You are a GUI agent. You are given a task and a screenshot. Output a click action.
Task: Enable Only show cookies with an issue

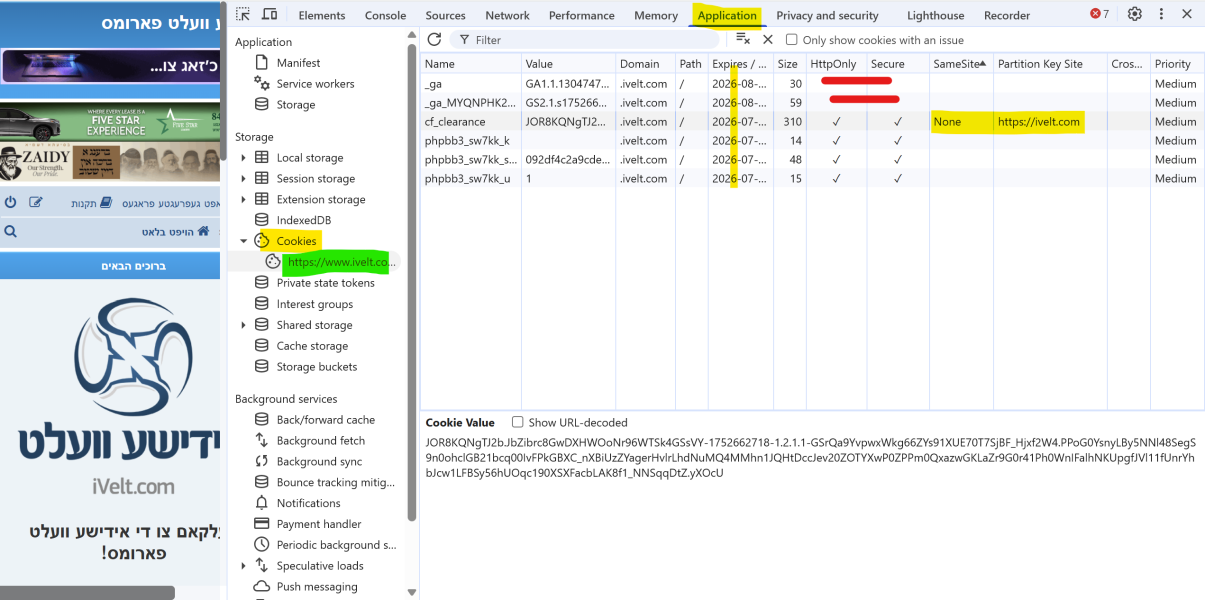(x=792, y=40)
